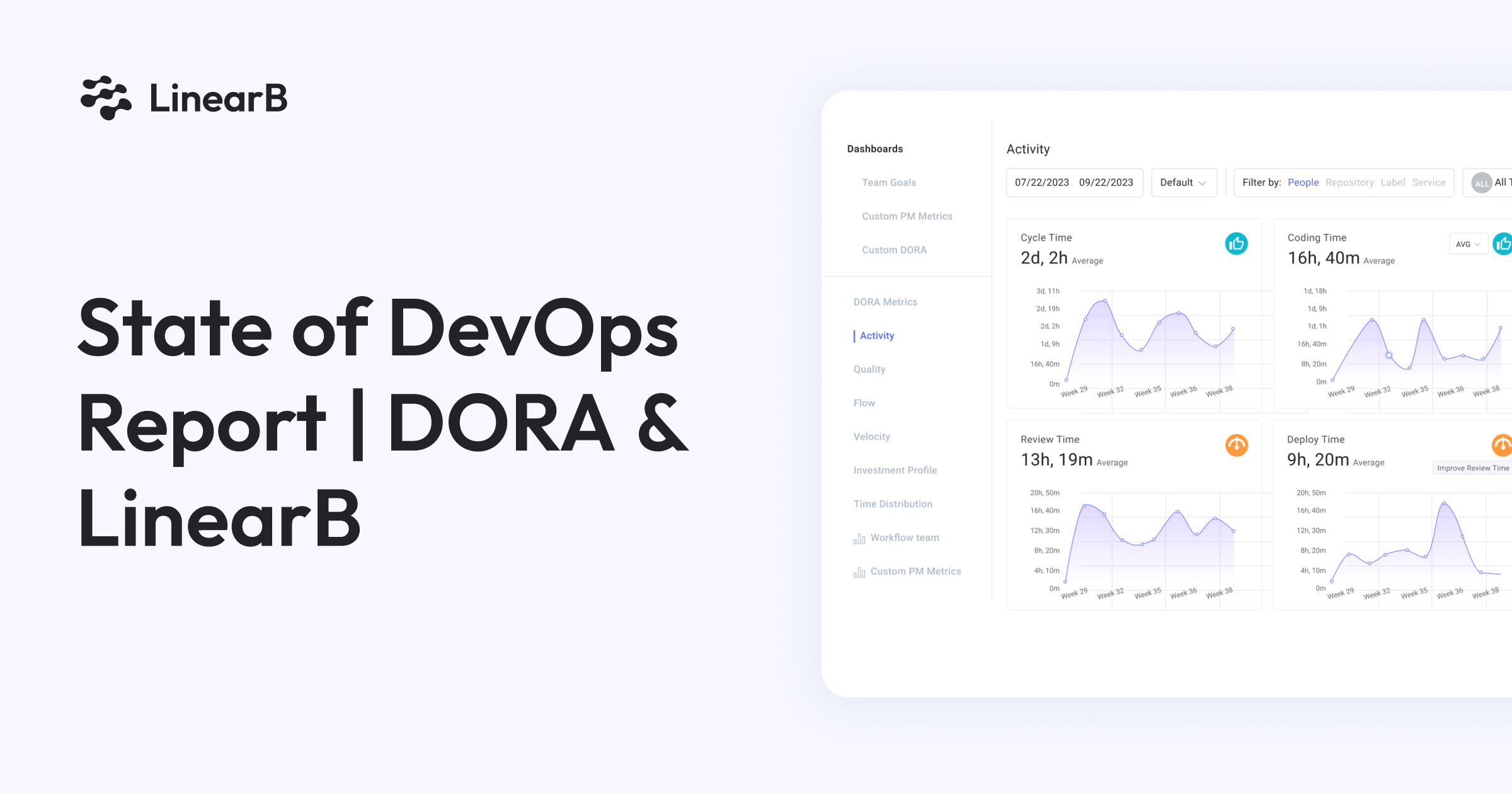Open the Custom DORA dashboard link

tap(893, 250)
